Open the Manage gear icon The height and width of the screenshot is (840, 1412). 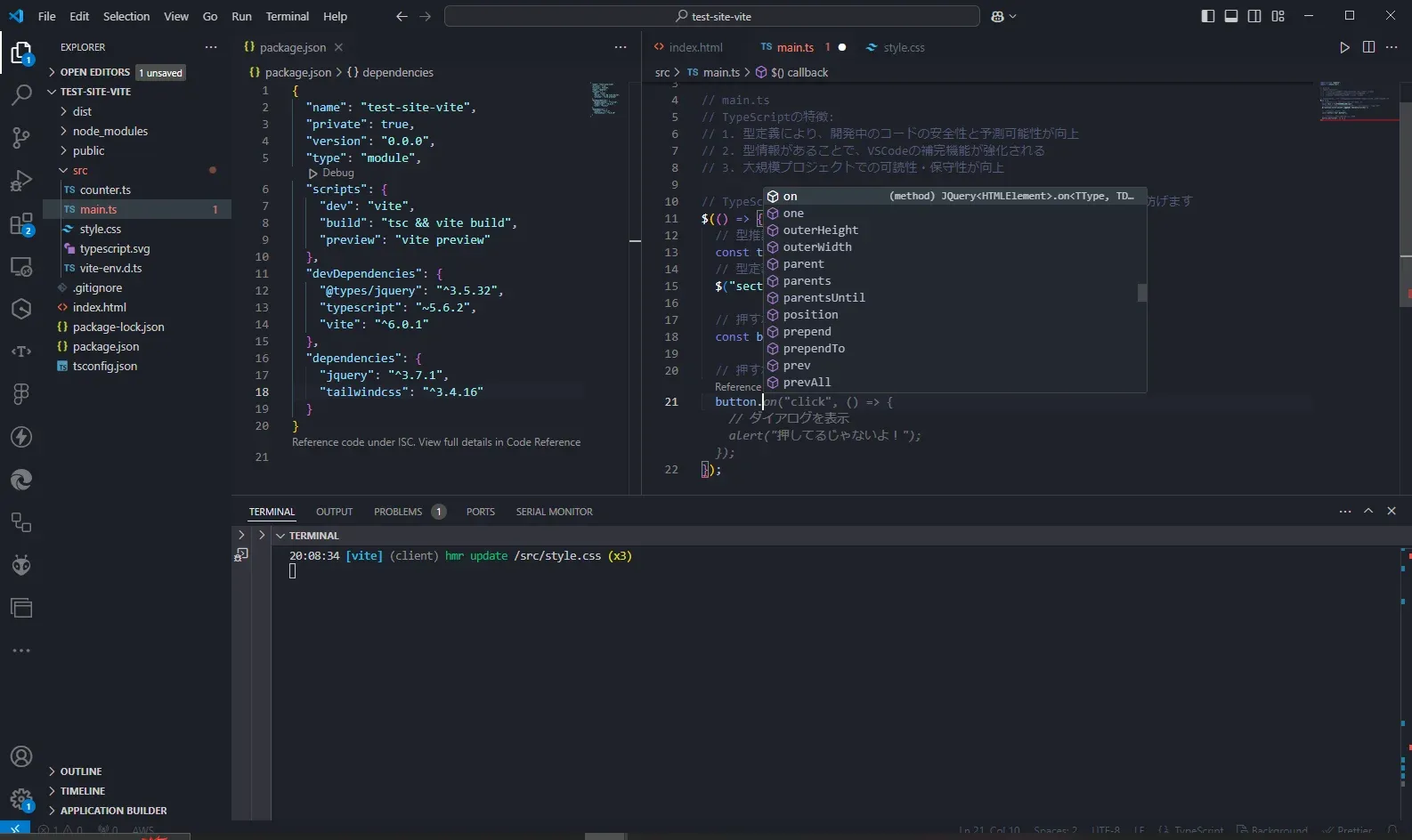pos(21,799)
